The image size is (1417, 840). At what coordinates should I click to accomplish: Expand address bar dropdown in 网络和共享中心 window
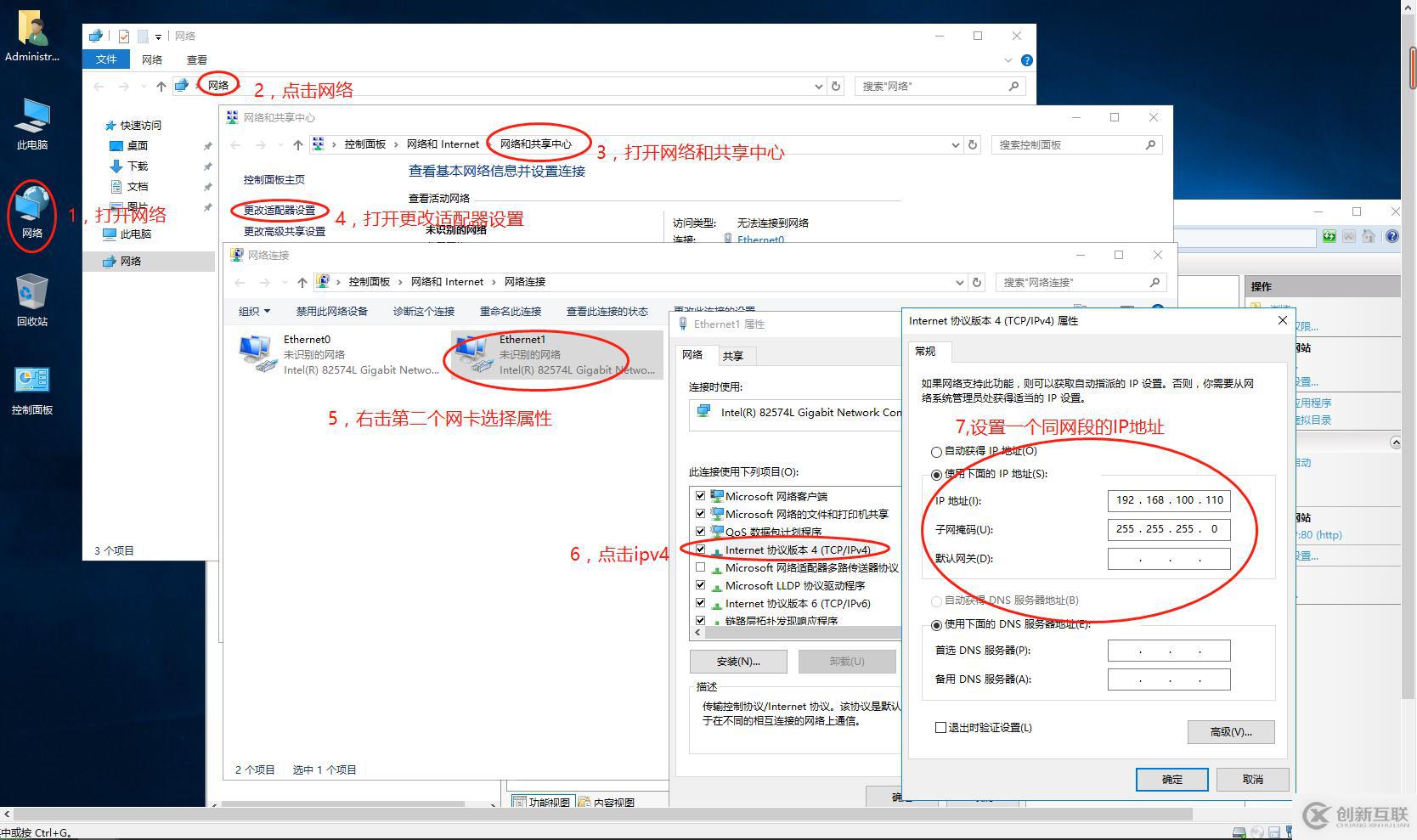coord(955,144)
